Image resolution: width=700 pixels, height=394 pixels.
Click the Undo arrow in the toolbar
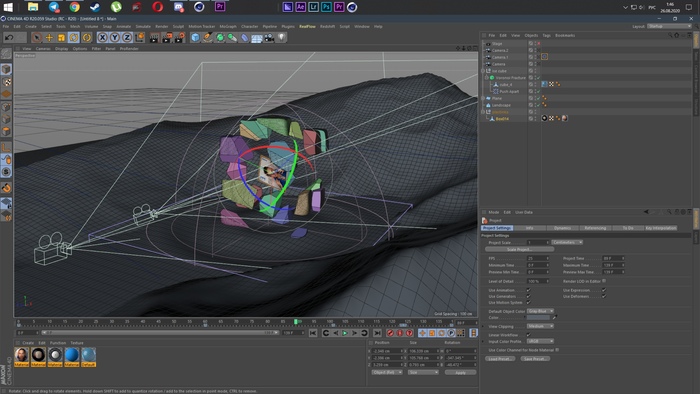9,38
